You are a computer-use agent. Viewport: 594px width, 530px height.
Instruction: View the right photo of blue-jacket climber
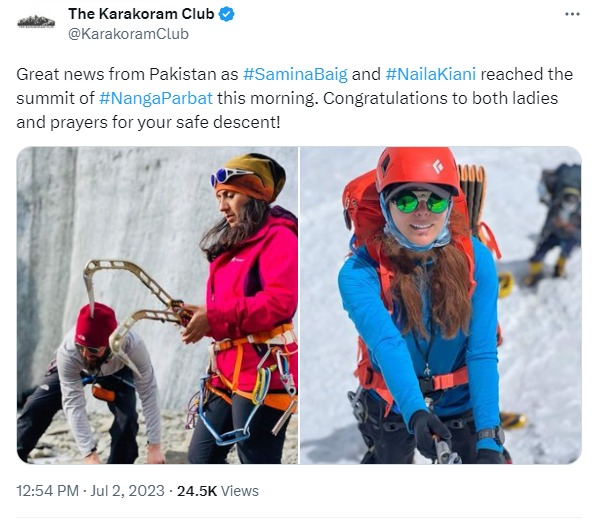[441, 305]
